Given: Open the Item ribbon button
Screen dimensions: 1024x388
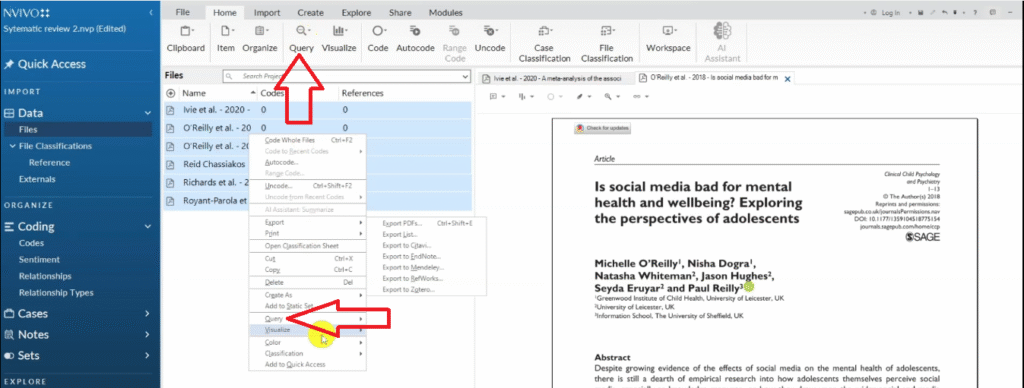Looking at the screenshot, I should click(226, 39).
